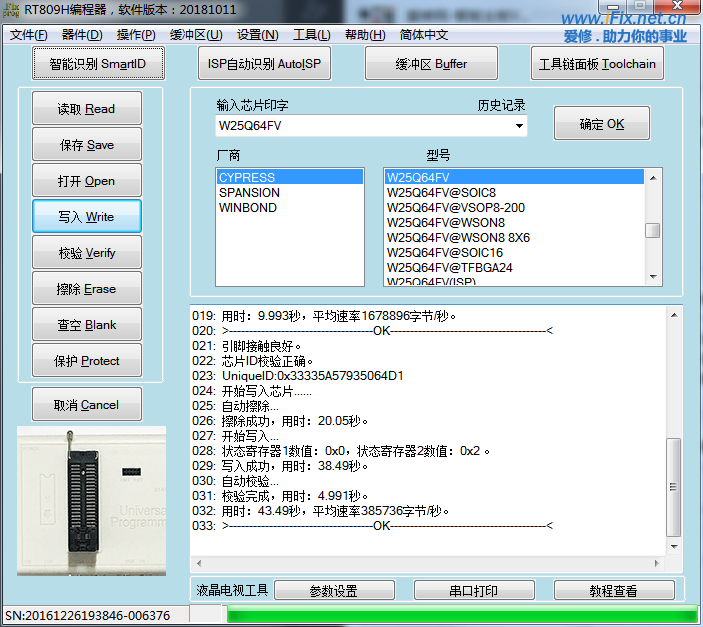Click the green progress bar
The image size is (703, 627).
[x=461, y=614]
